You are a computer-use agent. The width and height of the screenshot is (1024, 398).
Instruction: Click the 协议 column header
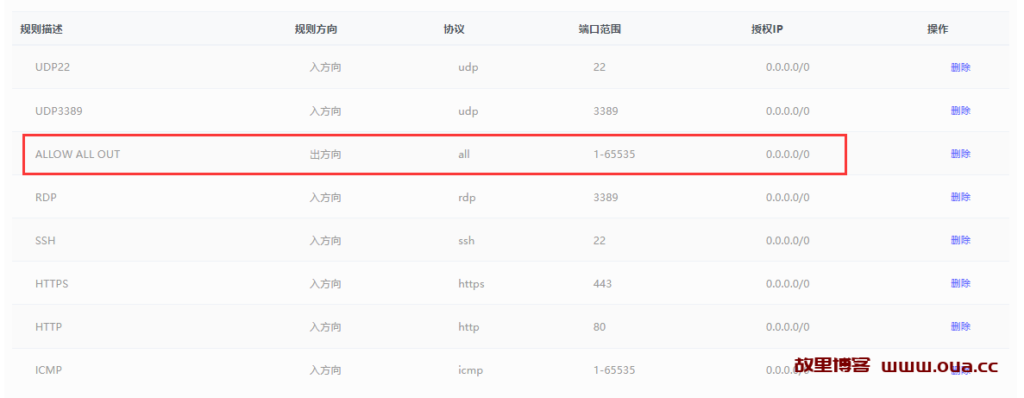pos(454,29)
